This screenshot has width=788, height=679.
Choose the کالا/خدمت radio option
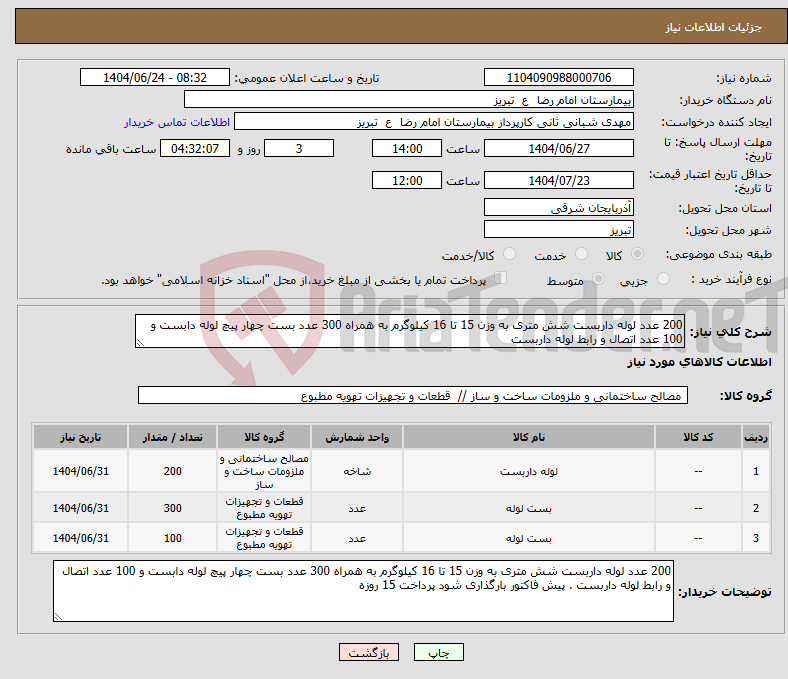coord(509,255)
